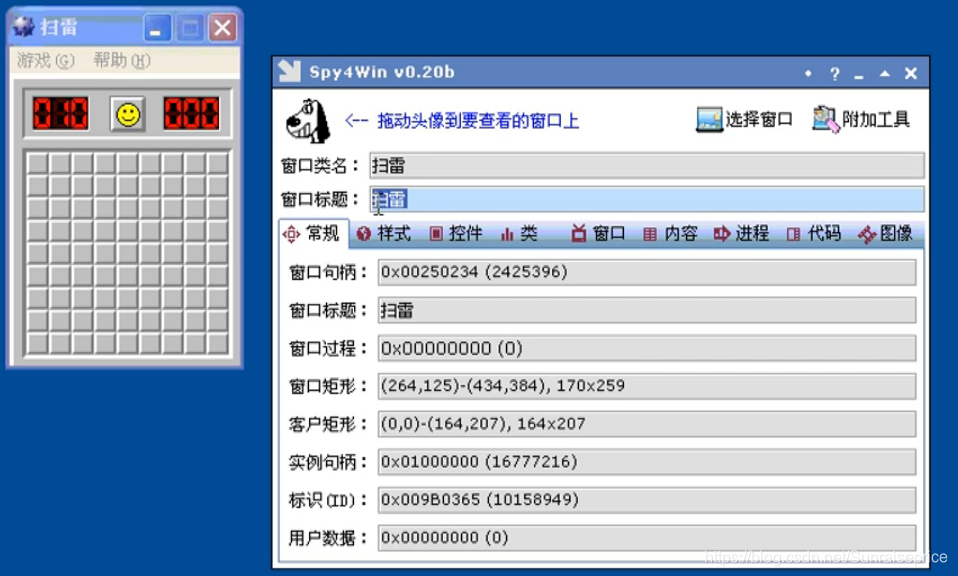Switch to the 常规 tab
958x576 pixels.
312,233
